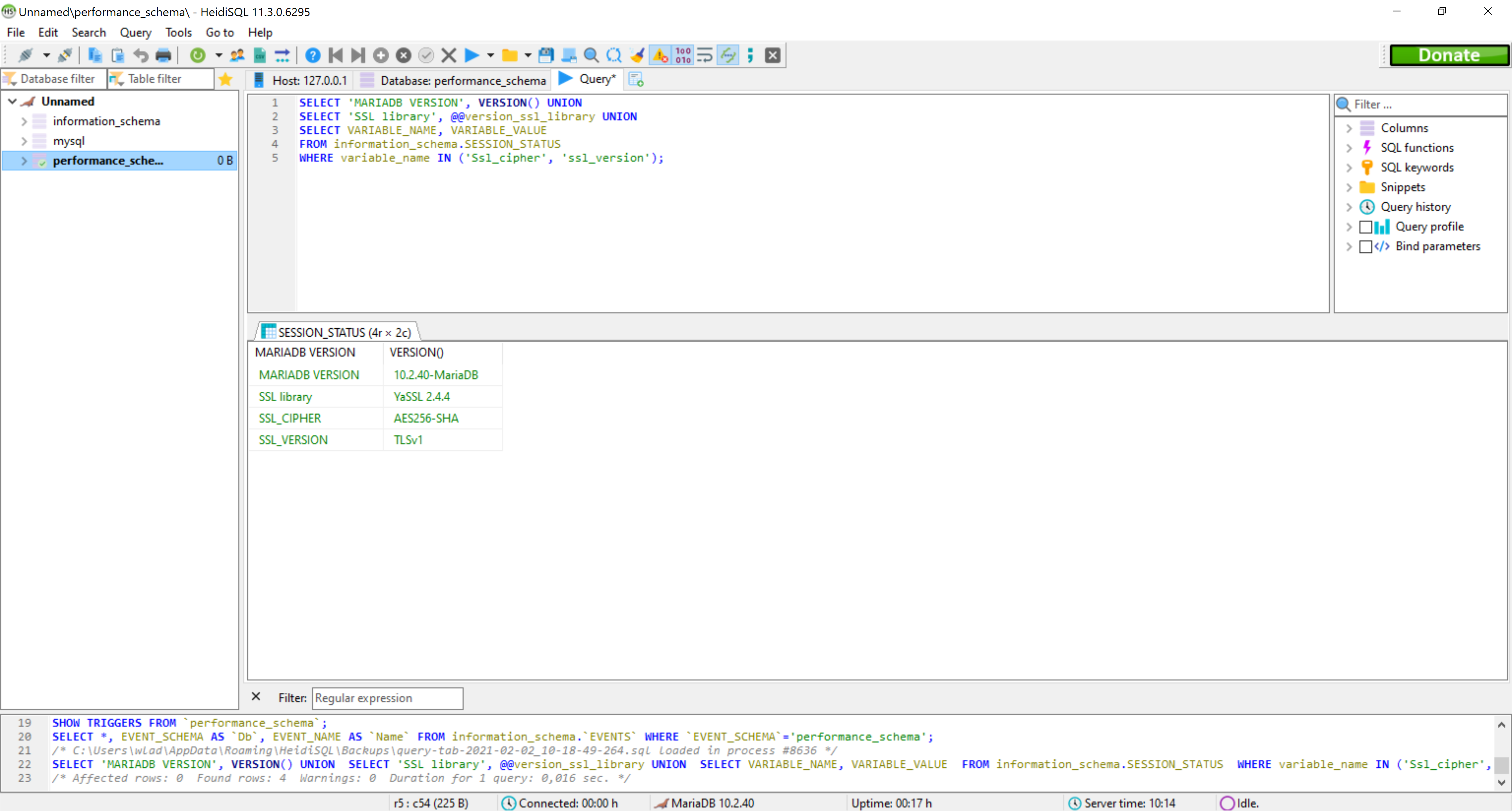Image resolution: width=1512 pixels, height=811 pixels.
Task: Expand the information_schema database node
Action: coord(24,122)
